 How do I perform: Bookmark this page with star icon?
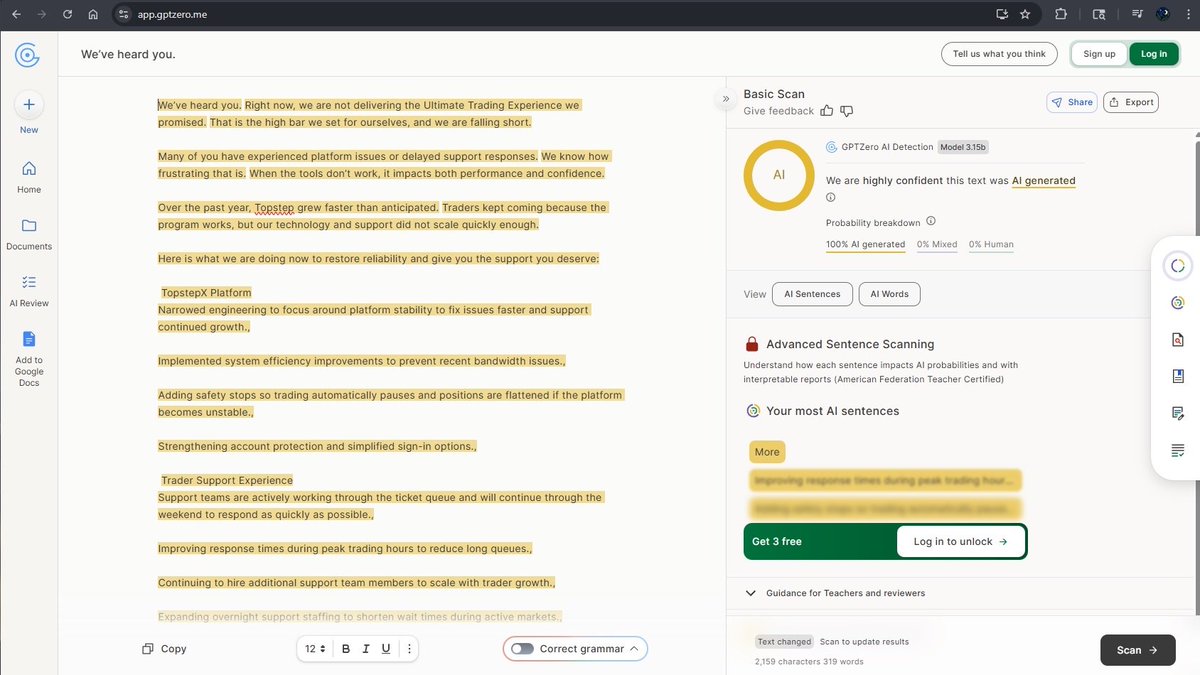(x=1025, y=15)
